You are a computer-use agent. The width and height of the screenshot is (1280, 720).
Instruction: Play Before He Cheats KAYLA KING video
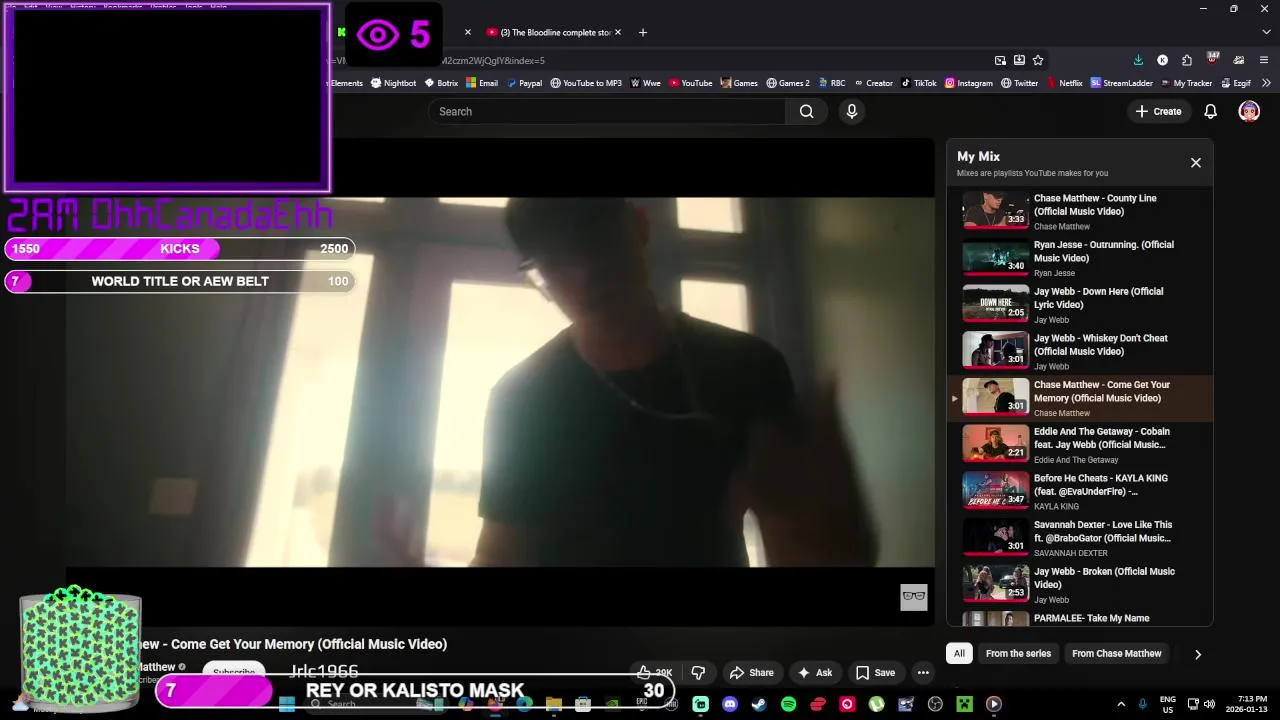(1079, 491)
